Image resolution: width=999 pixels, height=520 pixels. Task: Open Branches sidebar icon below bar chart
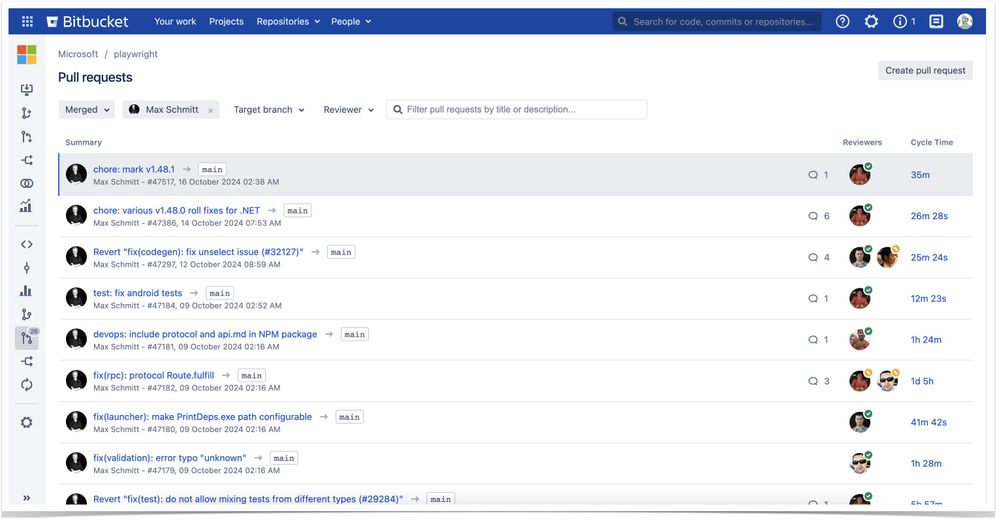pos(26,314)
